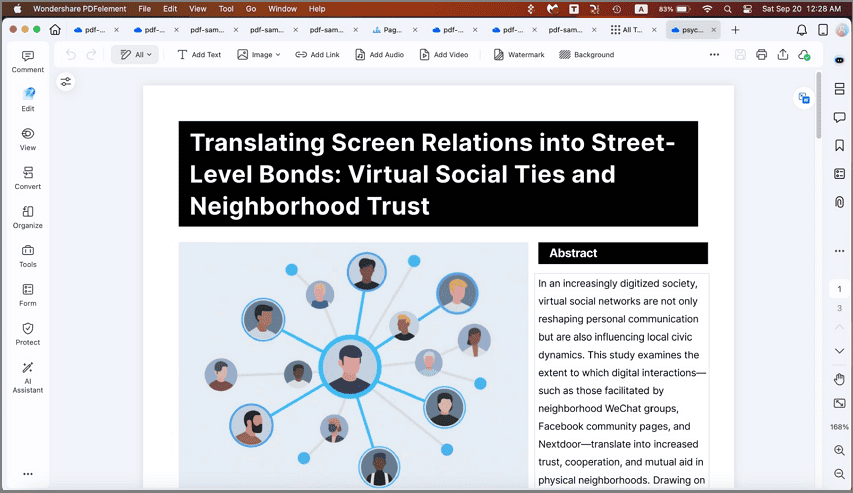Launch the AI Assistant

pyautogui.click(x=28, y=378)
